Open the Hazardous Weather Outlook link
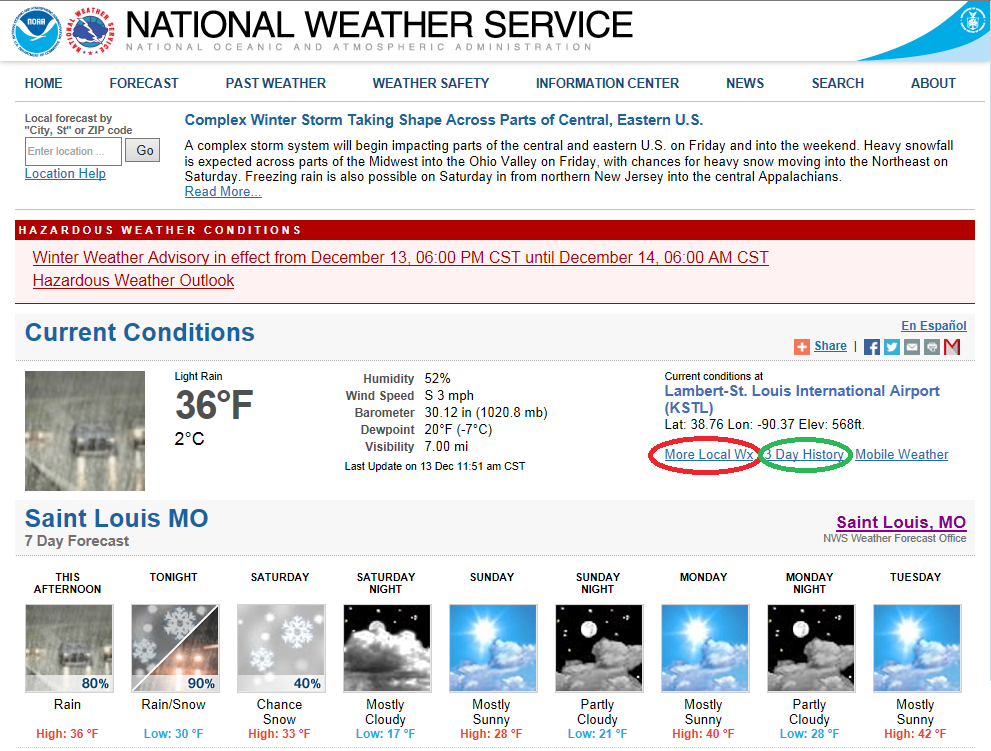 pyautogui.click(x=133, y=280)
